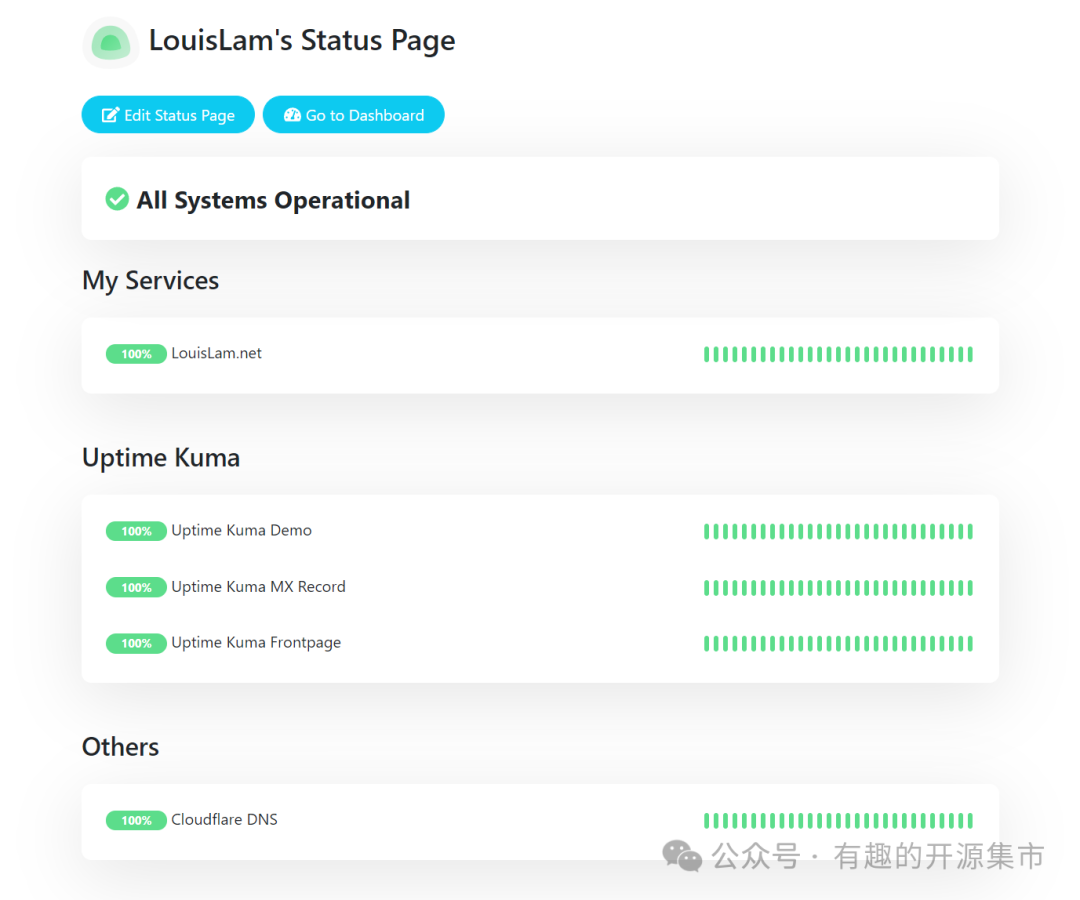Click the Uptime Kuma logo icon
1080x900 pixels.
pos(111,43)
